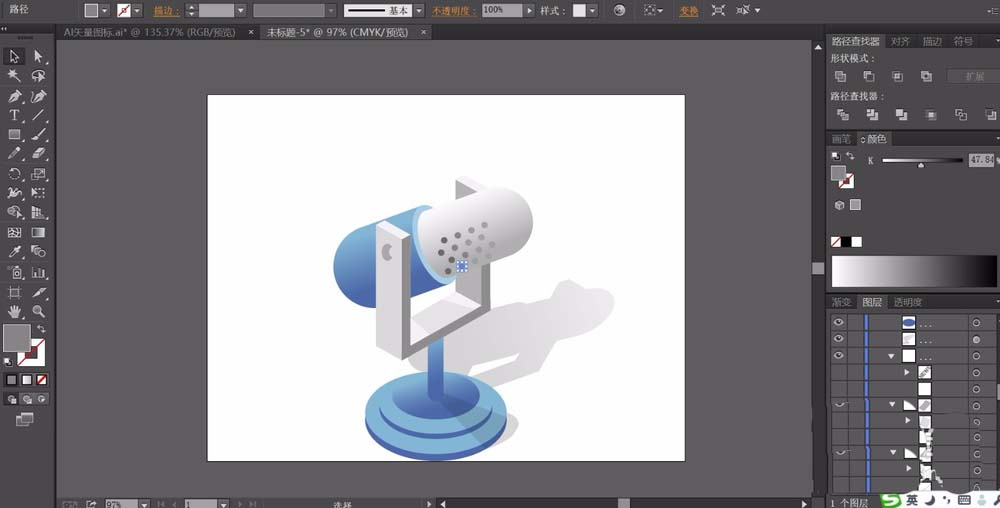
Task: Set toolbox paint mode to None
Action: click(41, 380)
